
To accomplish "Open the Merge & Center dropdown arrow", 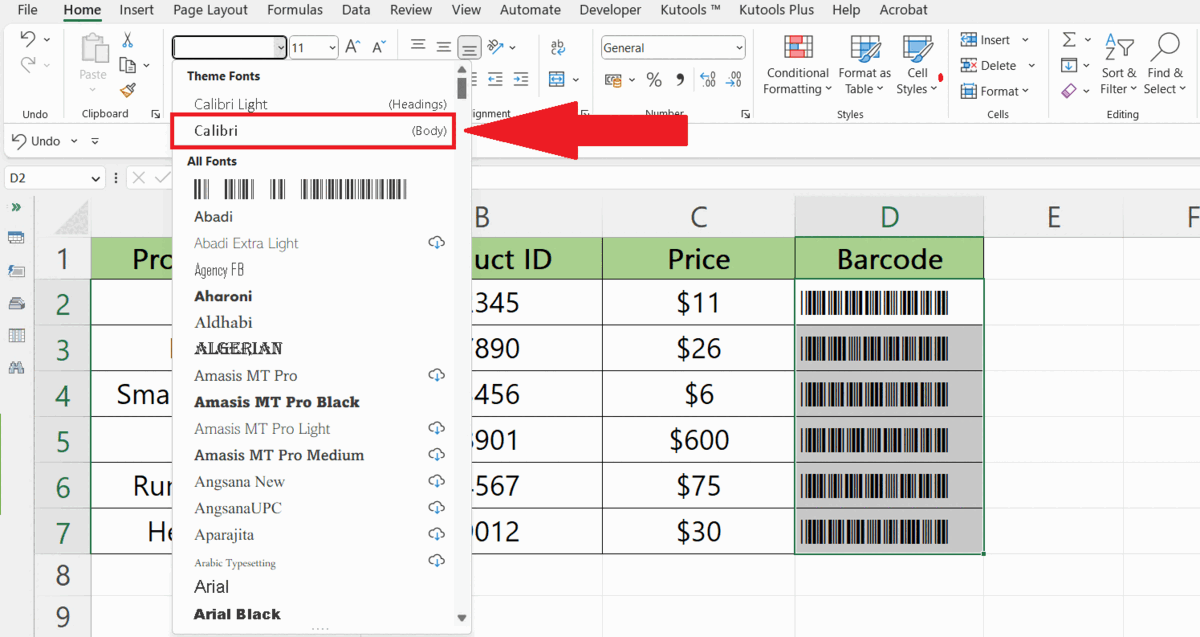I will tap(576, 80).
